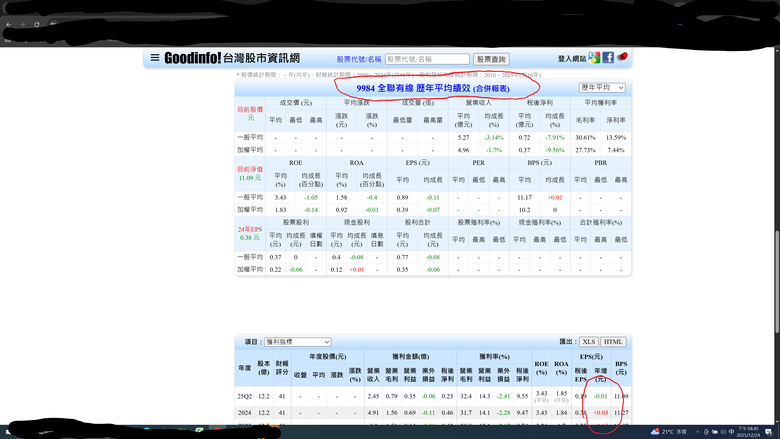The height and width of the screenshot is (439, 780).
Task: Open the notification center icon
Action: 769,432
